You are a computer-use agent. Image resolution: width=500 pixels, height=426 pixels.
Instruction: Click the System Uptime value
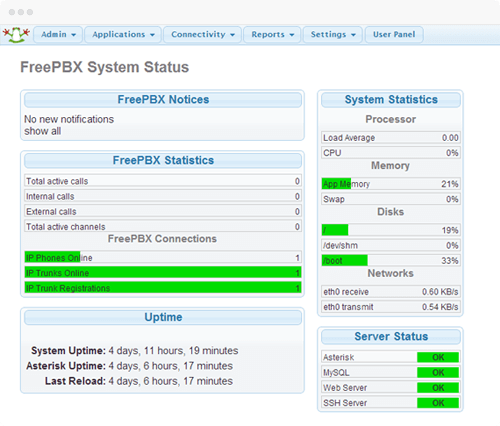click(x=173, y=351)
